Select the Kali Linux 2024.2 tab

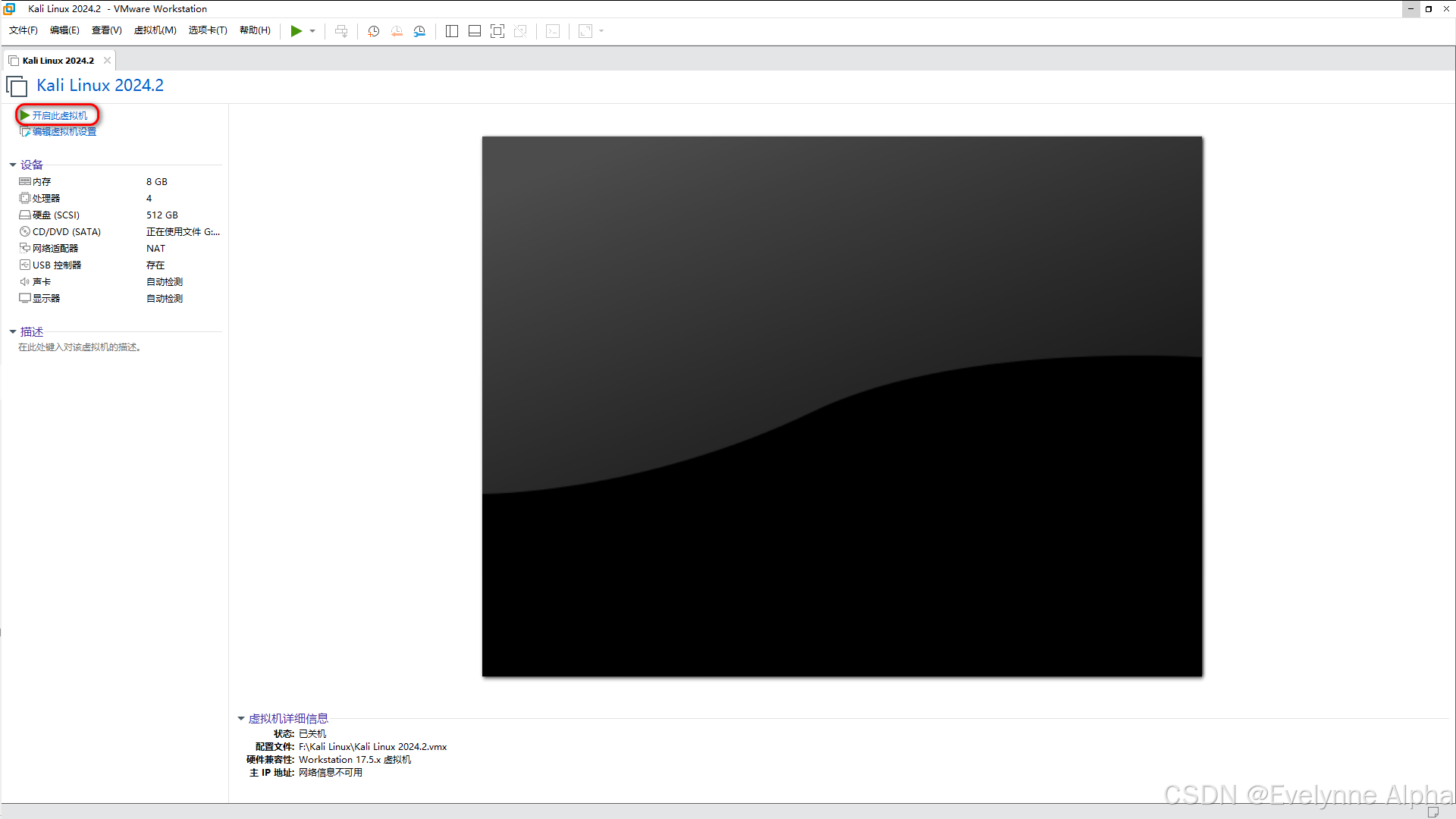(58, 61)
